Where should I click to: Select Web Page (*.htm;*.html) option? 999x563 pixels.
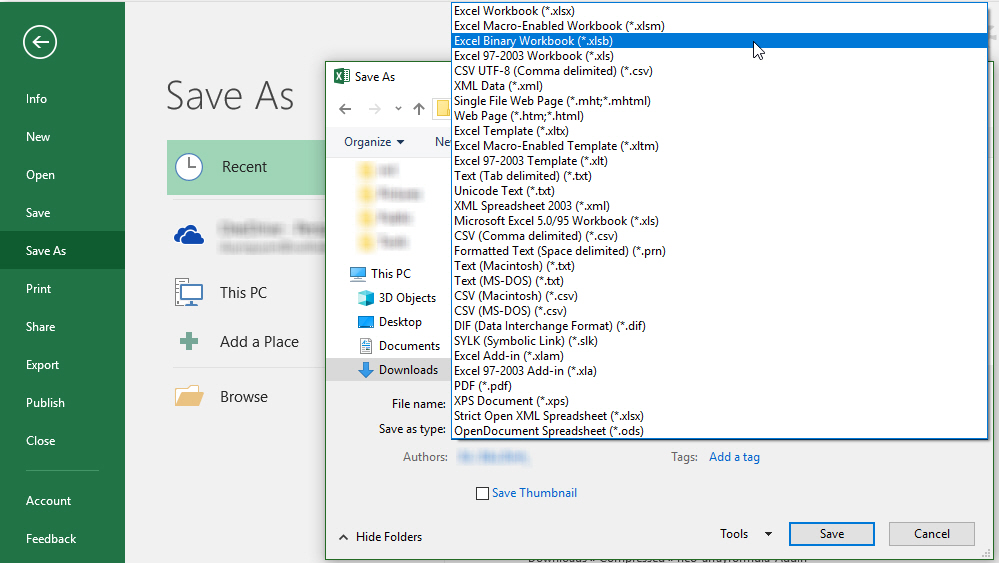(719, 116)
